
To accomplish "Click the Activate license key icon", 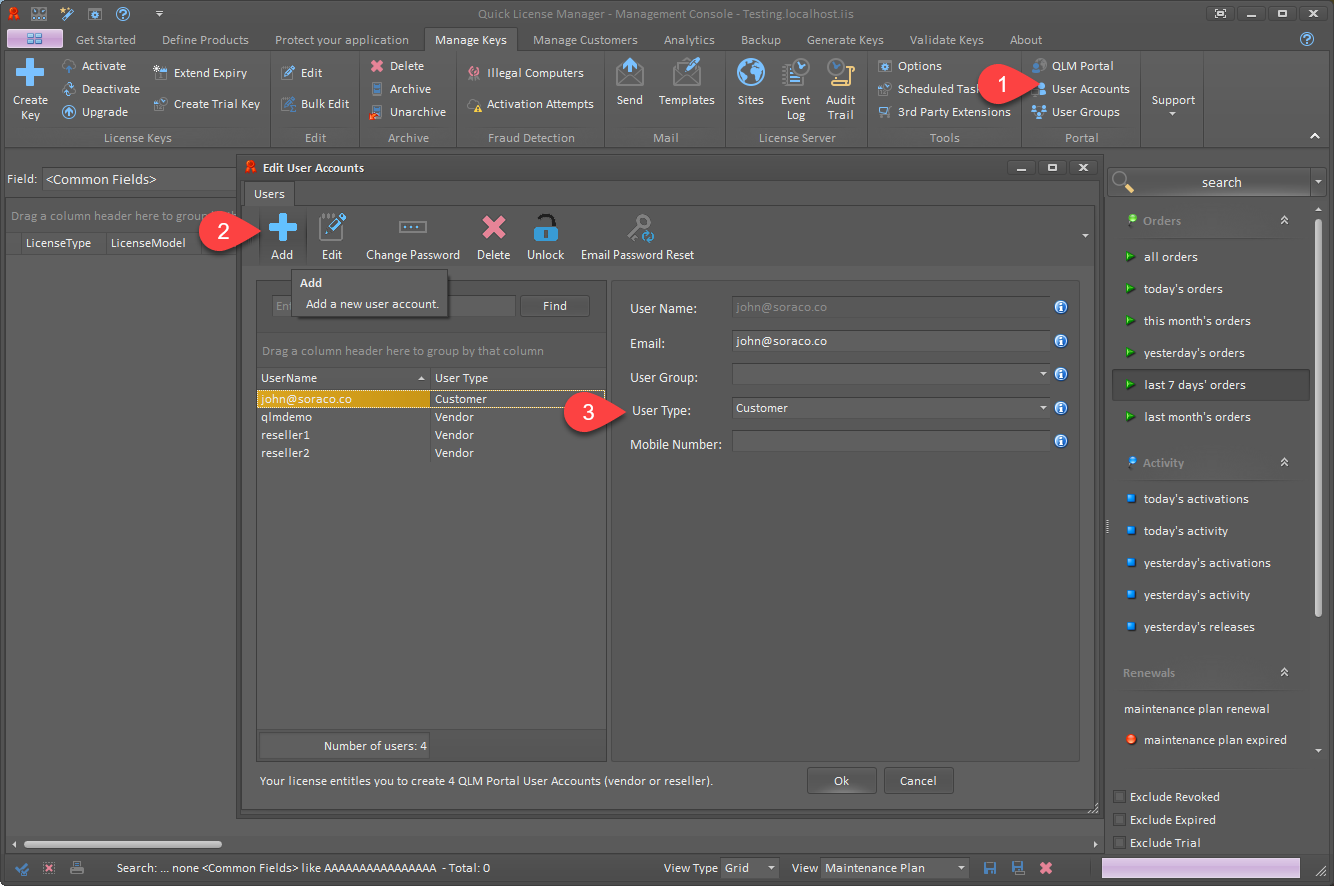I will (70, 66).
